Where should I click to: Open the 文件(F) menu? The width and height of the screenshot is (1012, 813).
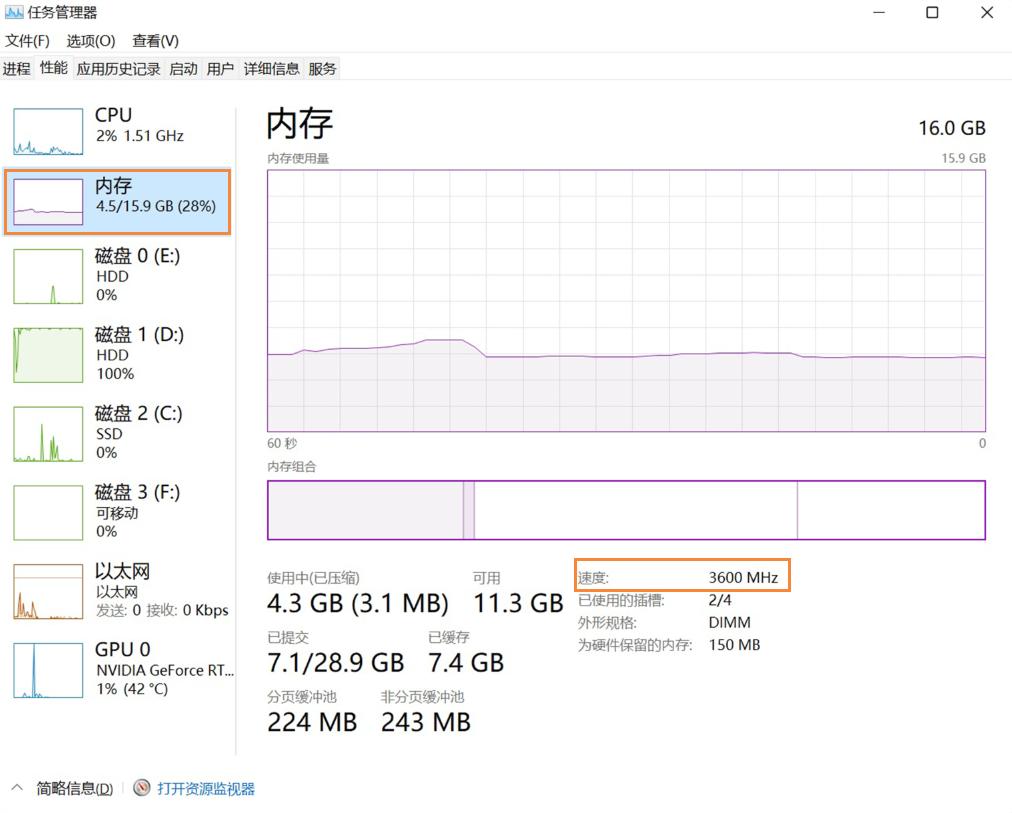tap(27, 41)
